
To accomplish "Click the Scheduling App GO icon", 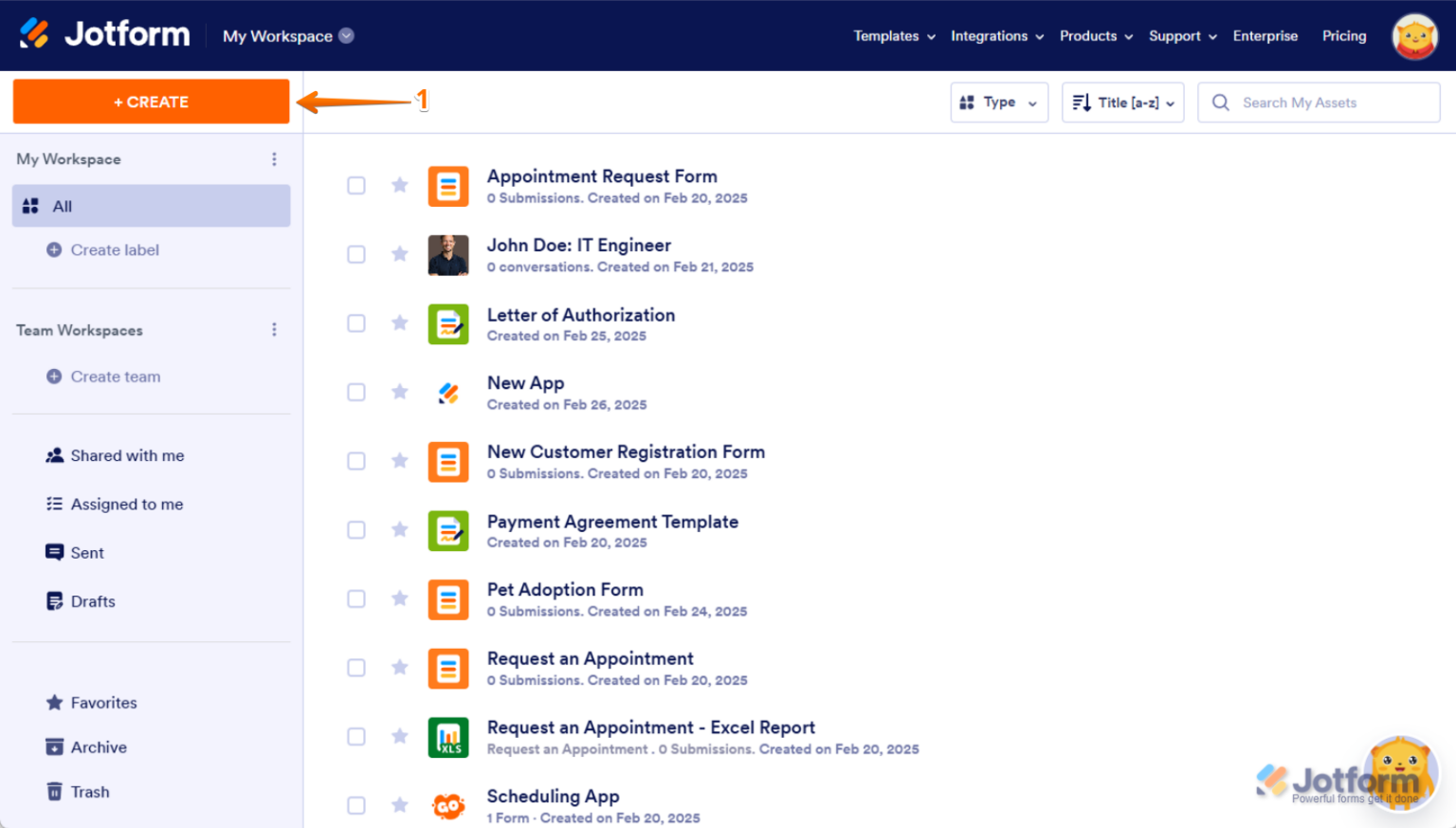I will [x=448, y=805].
